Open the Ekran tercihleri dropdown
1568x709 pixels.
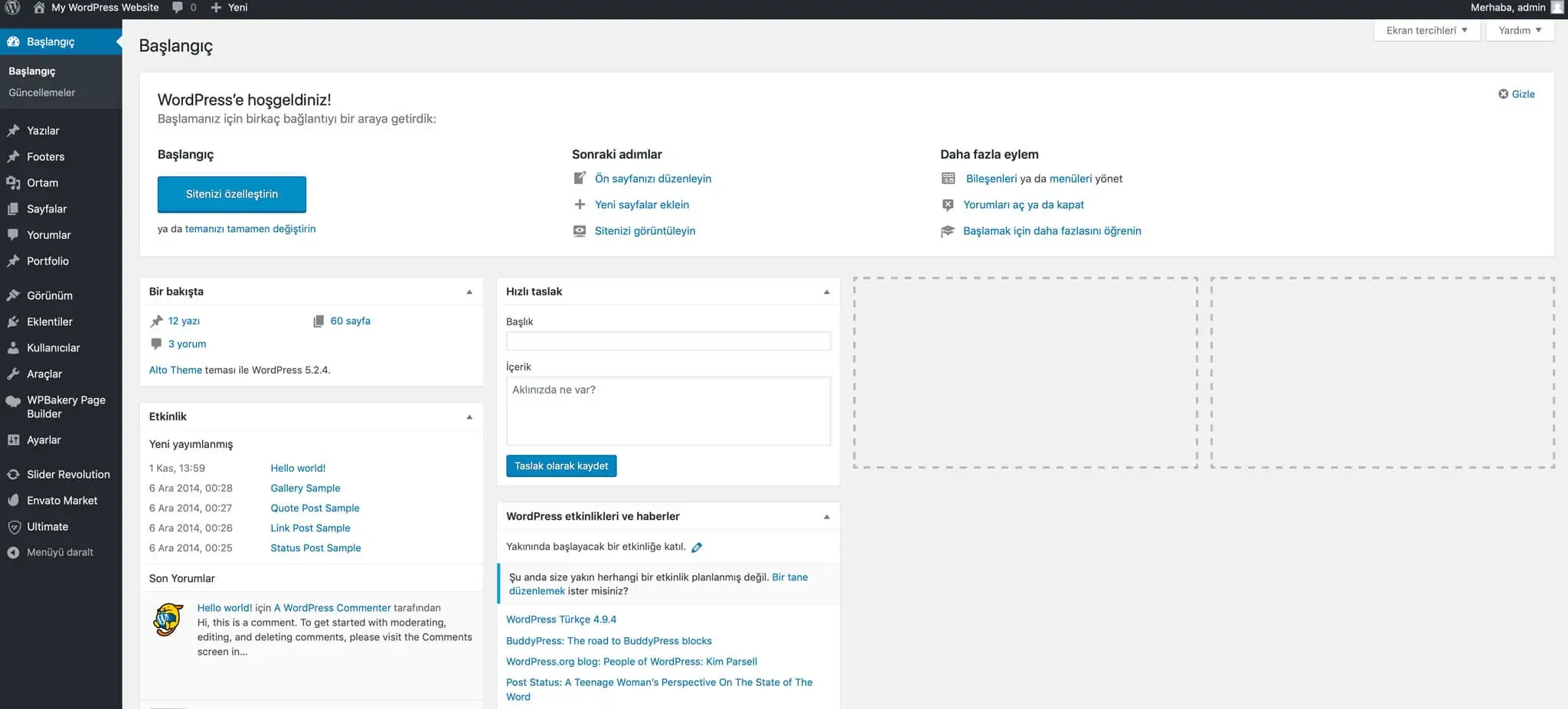1426,31
